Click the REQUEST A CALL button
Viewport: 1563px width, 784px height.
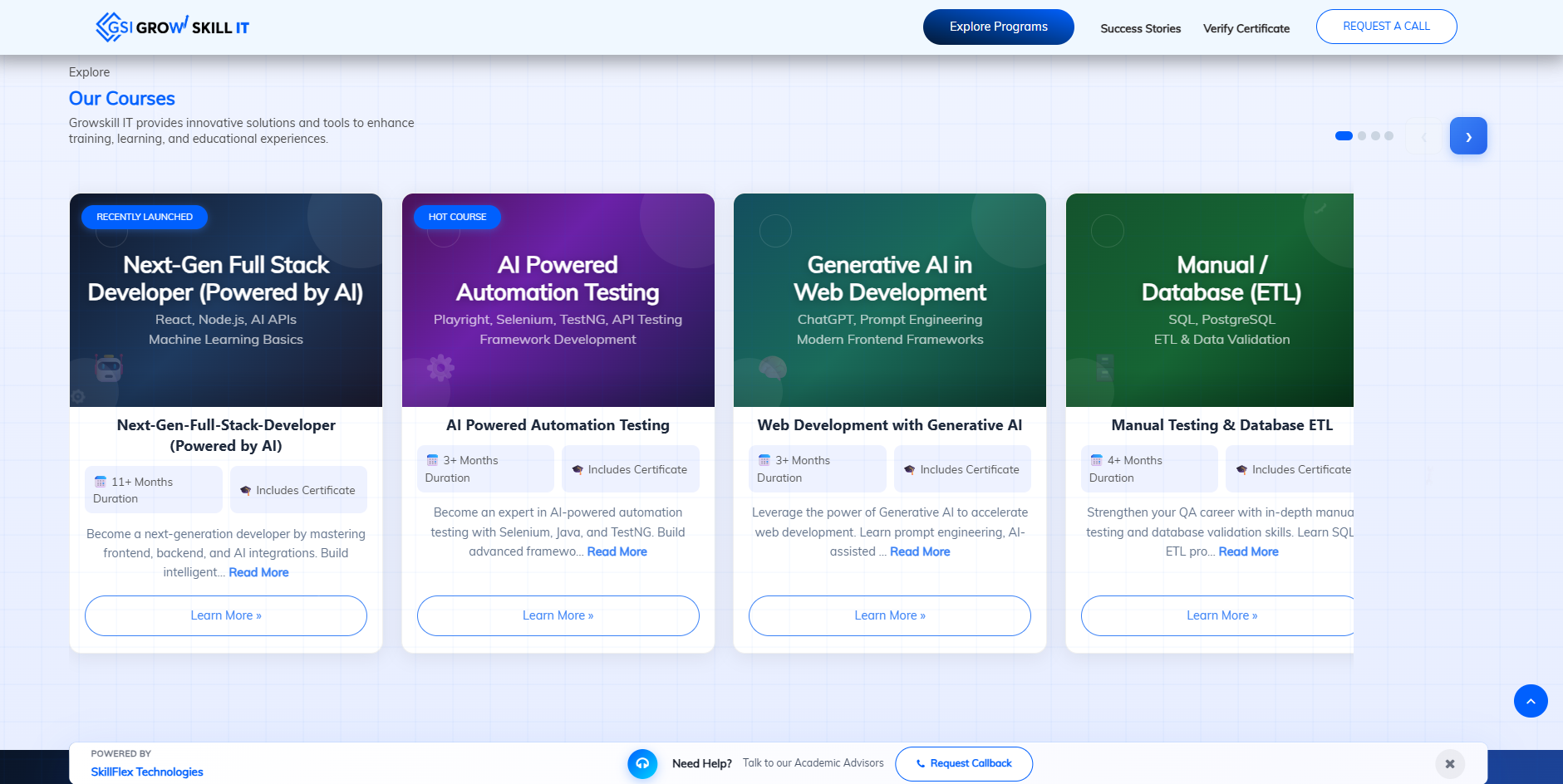[1386, 27]
